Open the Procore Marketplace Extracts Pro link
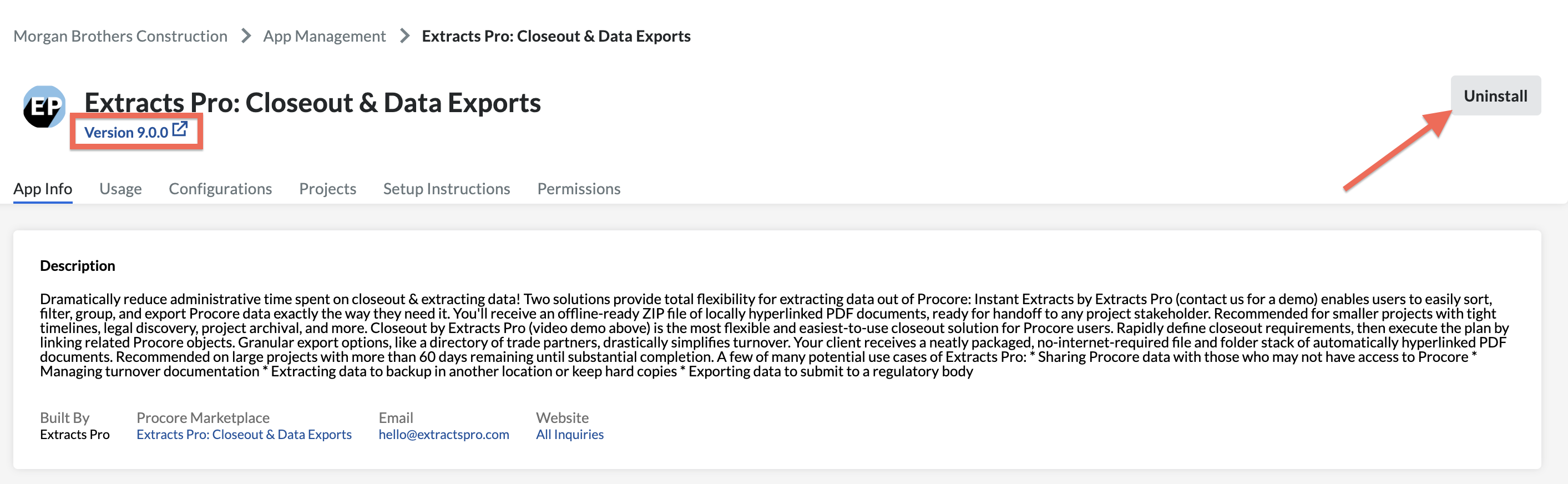The height and width of the screenshot is (484, 1568). click(244, 434)
